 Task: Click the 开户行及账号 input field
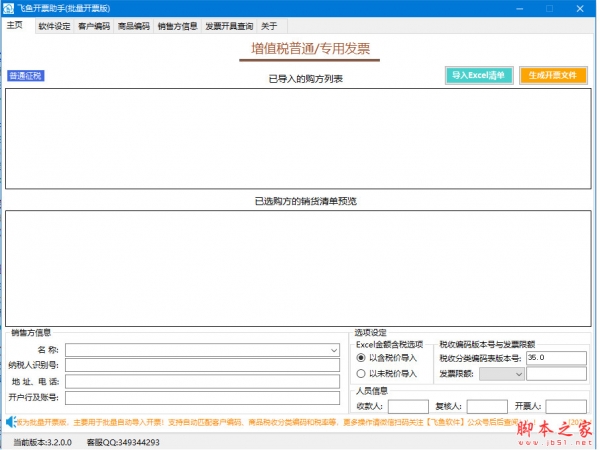coord(203,398)
